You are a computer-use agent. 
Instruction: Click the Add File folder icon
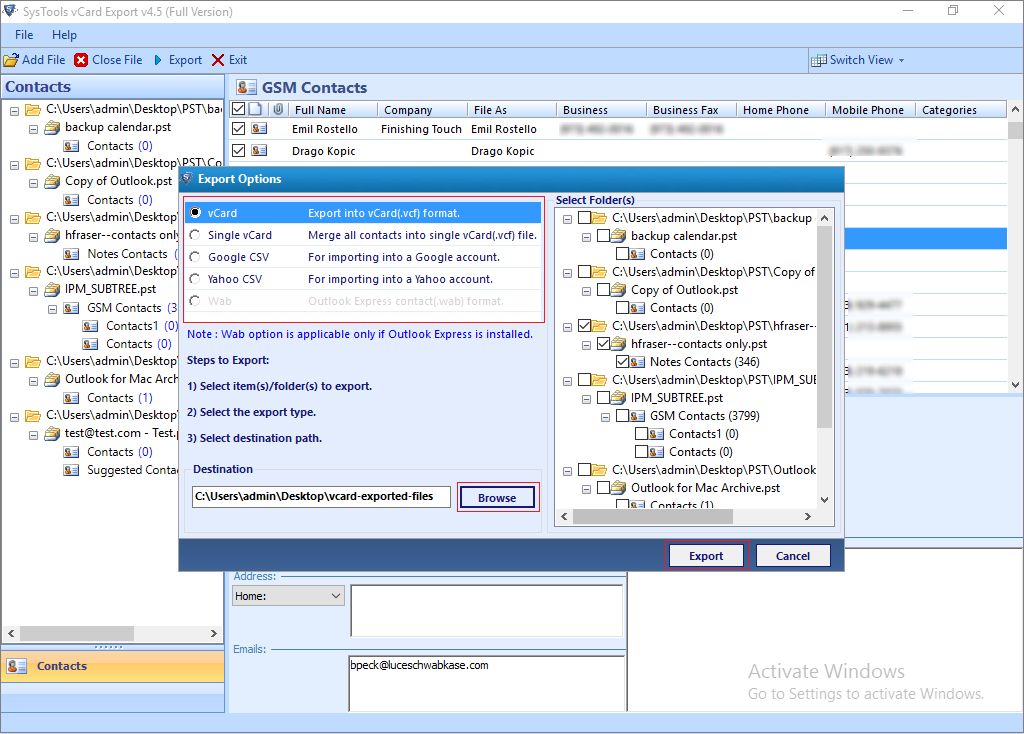(x=10, y=60)
